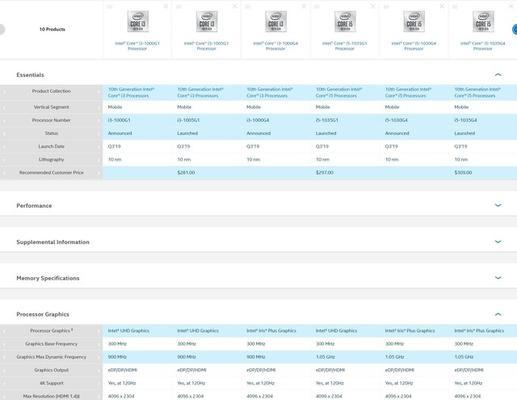517x400 pixels.
Task: Open the Intel Core i3-1000G1 Processor link
Action: click(137, 46)
